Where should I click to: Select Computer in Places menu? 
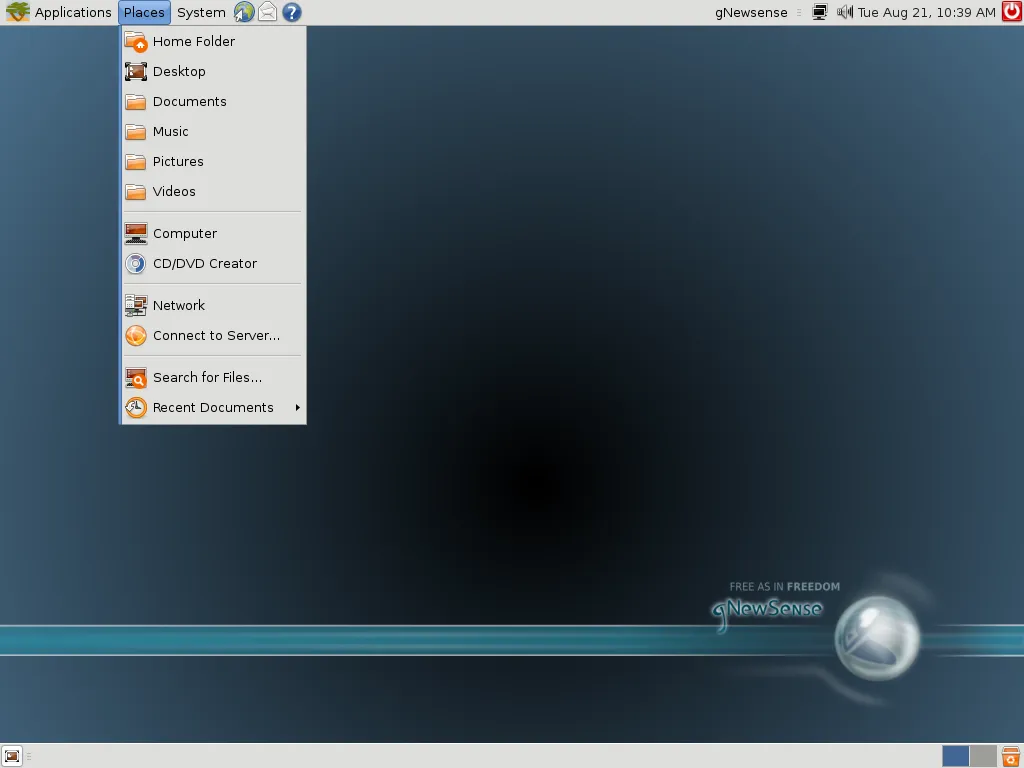pyautogui.click(x=212, y=233)
